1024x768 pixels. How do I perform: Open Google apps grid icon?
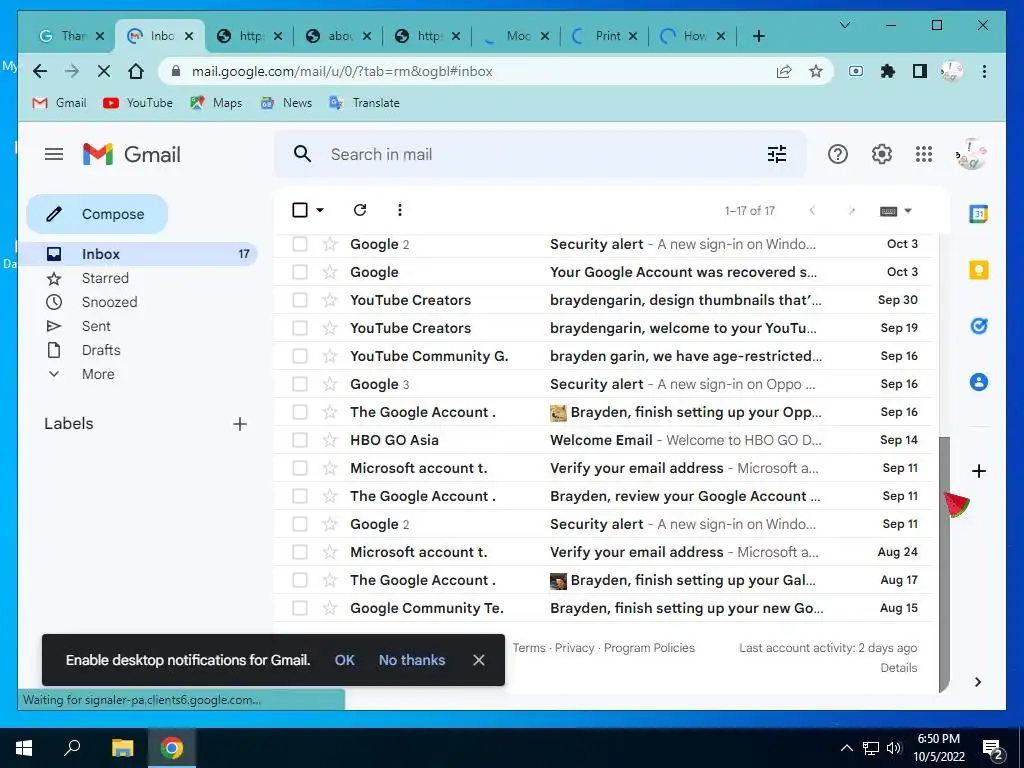[923, 155]
